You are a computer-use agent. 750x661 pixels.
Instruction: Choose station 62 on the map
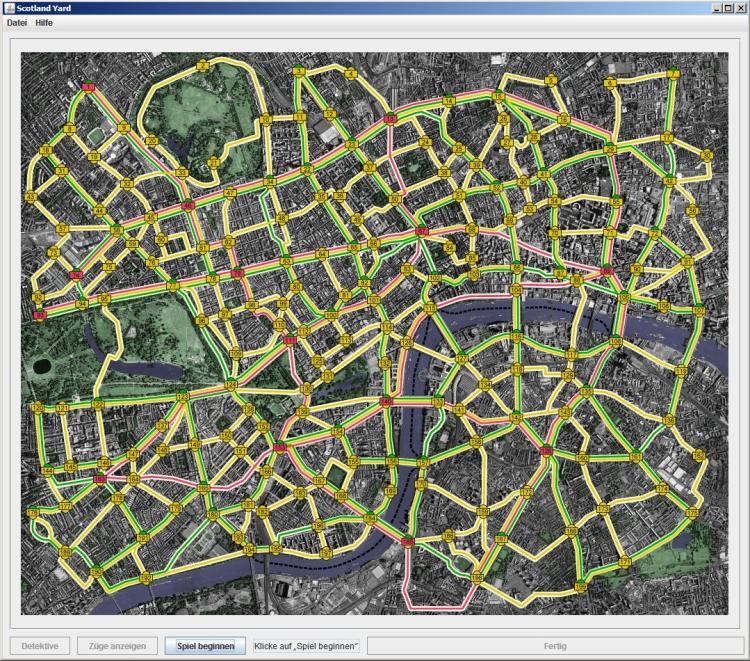click(x=229, y=242)
